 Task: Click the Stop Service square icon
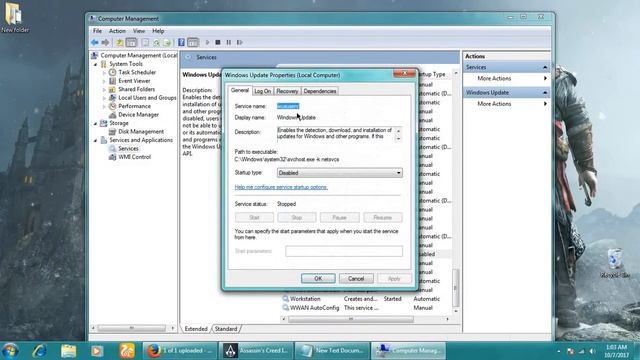(218, 42)
